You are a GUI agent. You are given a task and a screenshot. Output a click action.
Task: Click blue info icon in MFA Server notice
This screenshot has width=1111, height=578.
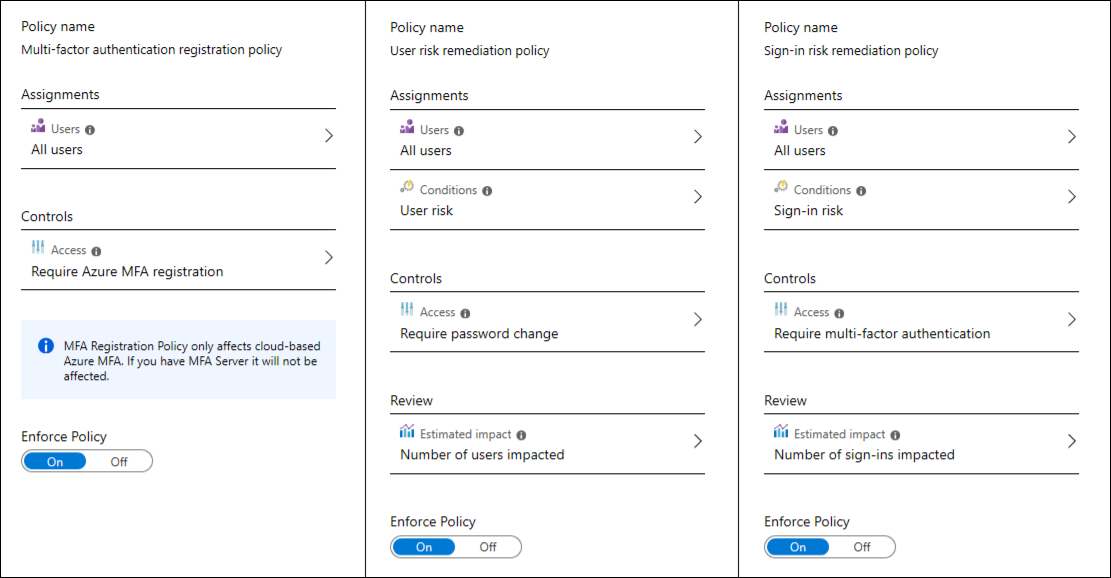46,346
